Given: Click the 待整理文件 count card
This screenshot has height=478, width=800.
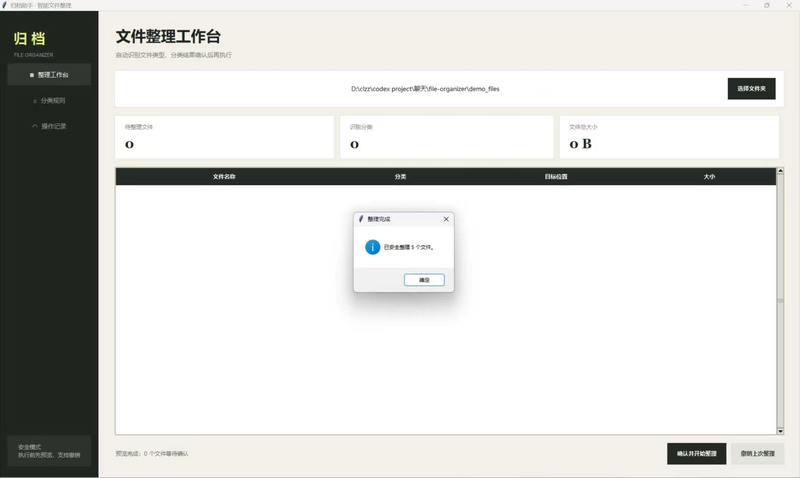Looking at the screenshot, I should click(224, 137).
